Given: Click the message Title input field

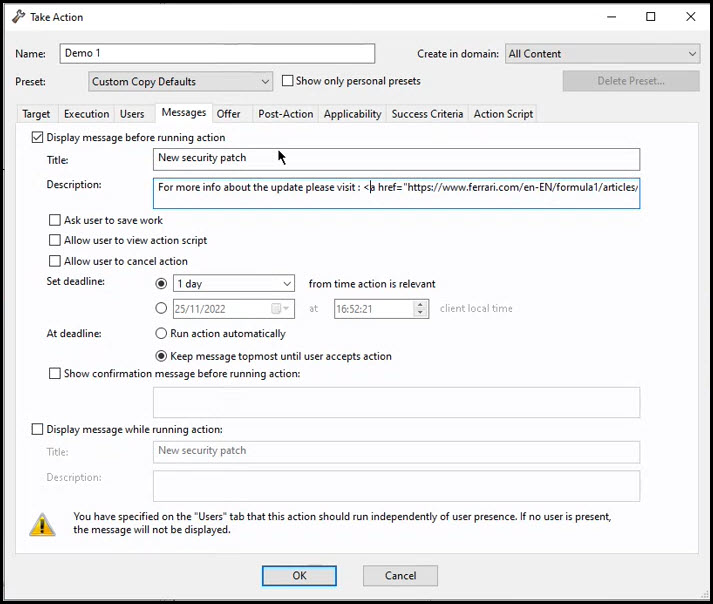Looking at the screenshot, I should click(397, 159).
